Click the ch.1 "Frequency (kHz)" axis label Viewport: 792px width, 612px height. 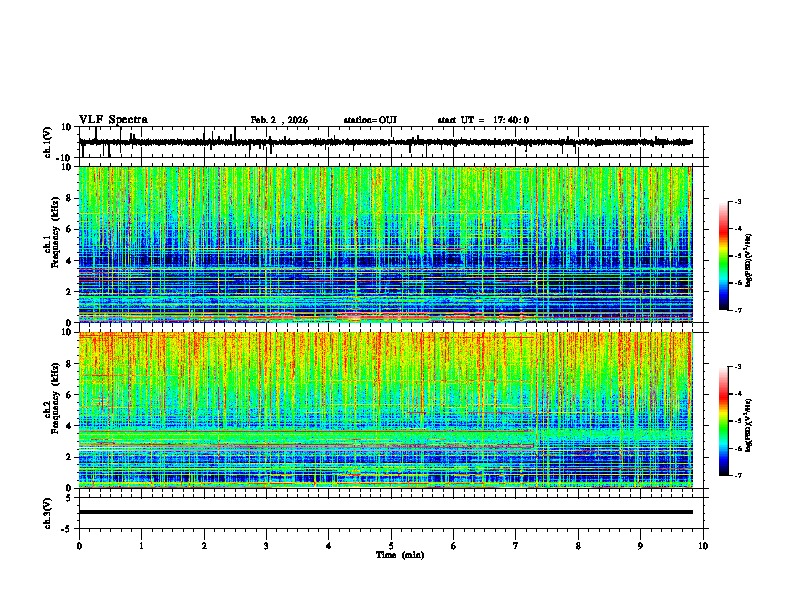pos(55,232)
